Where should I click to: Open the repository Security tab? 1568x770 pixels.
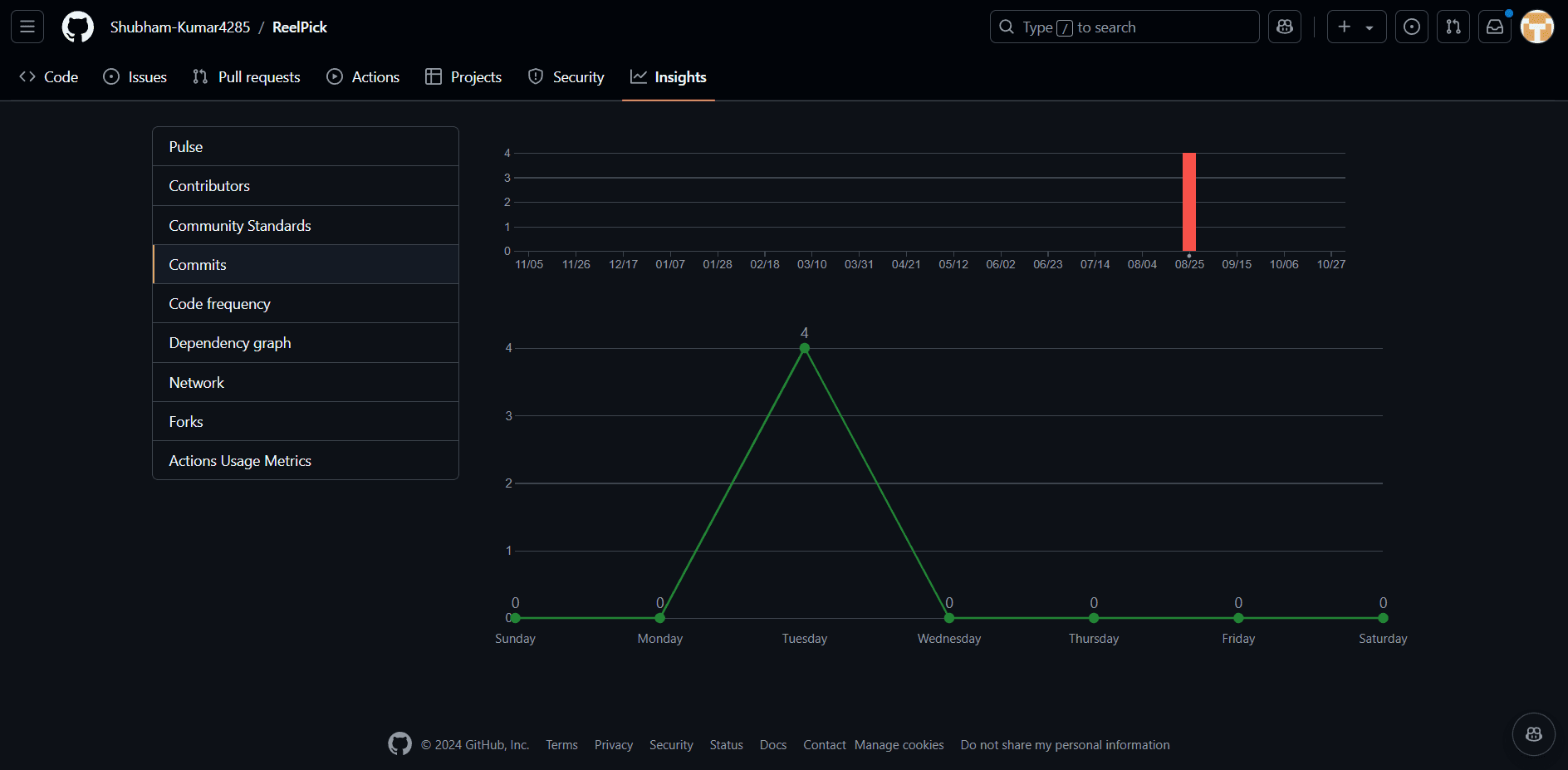pyautogui.click(x=566, y=77)
